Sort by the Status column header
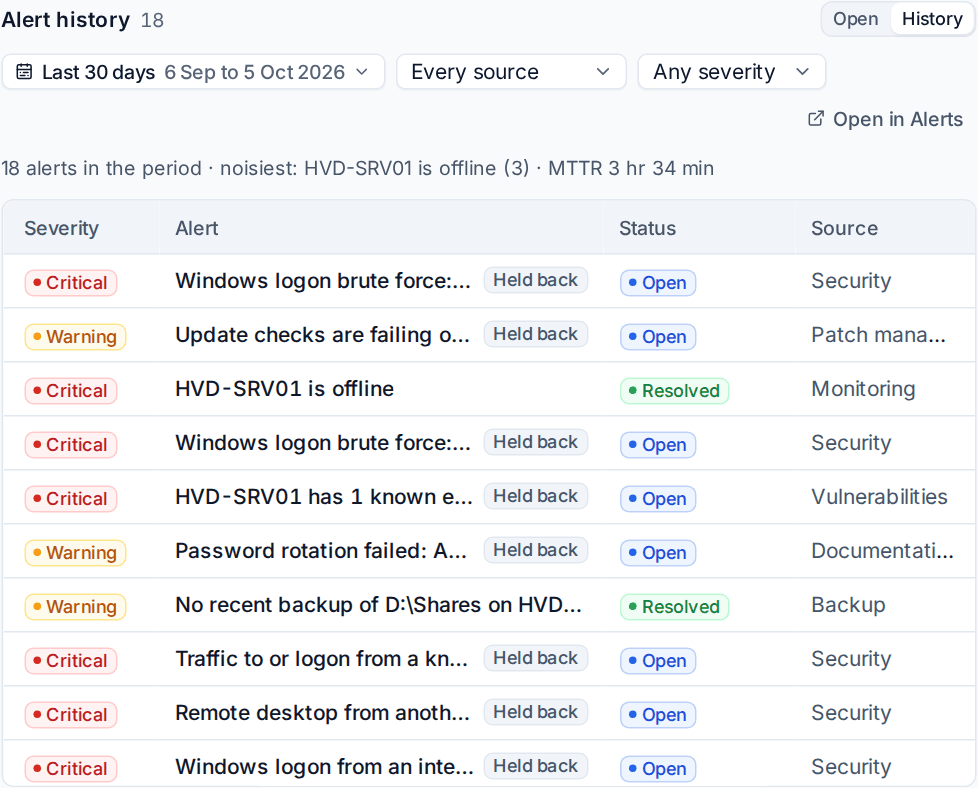 [x=647, y=228]
